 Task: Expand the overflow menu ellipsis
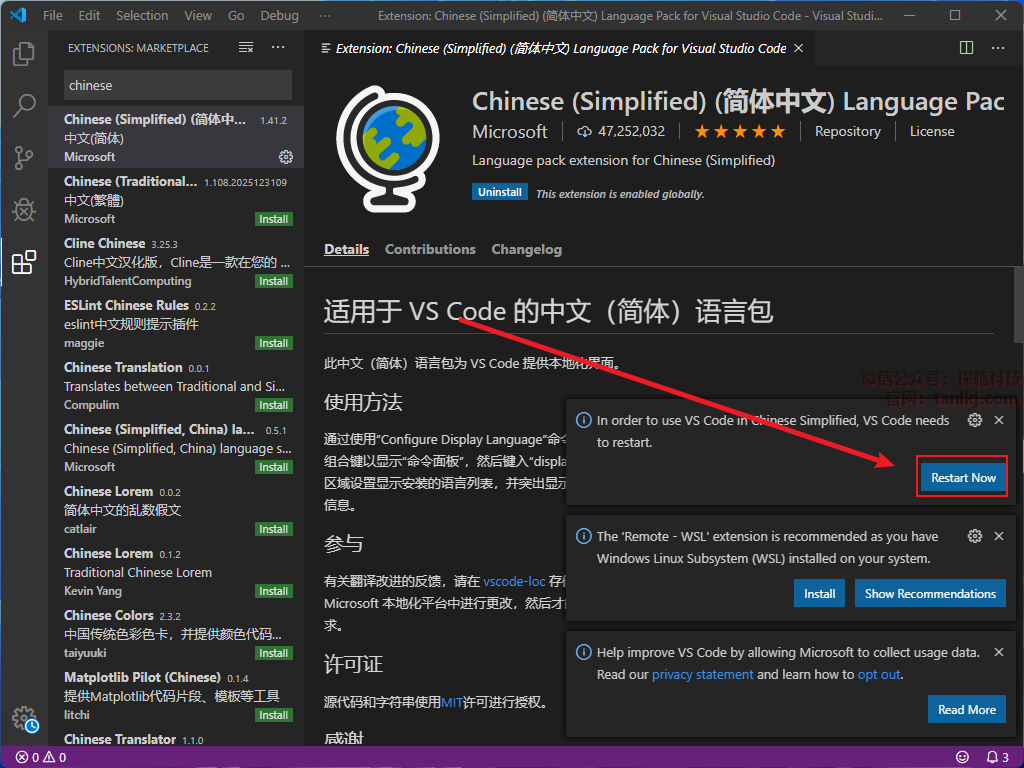325,15
